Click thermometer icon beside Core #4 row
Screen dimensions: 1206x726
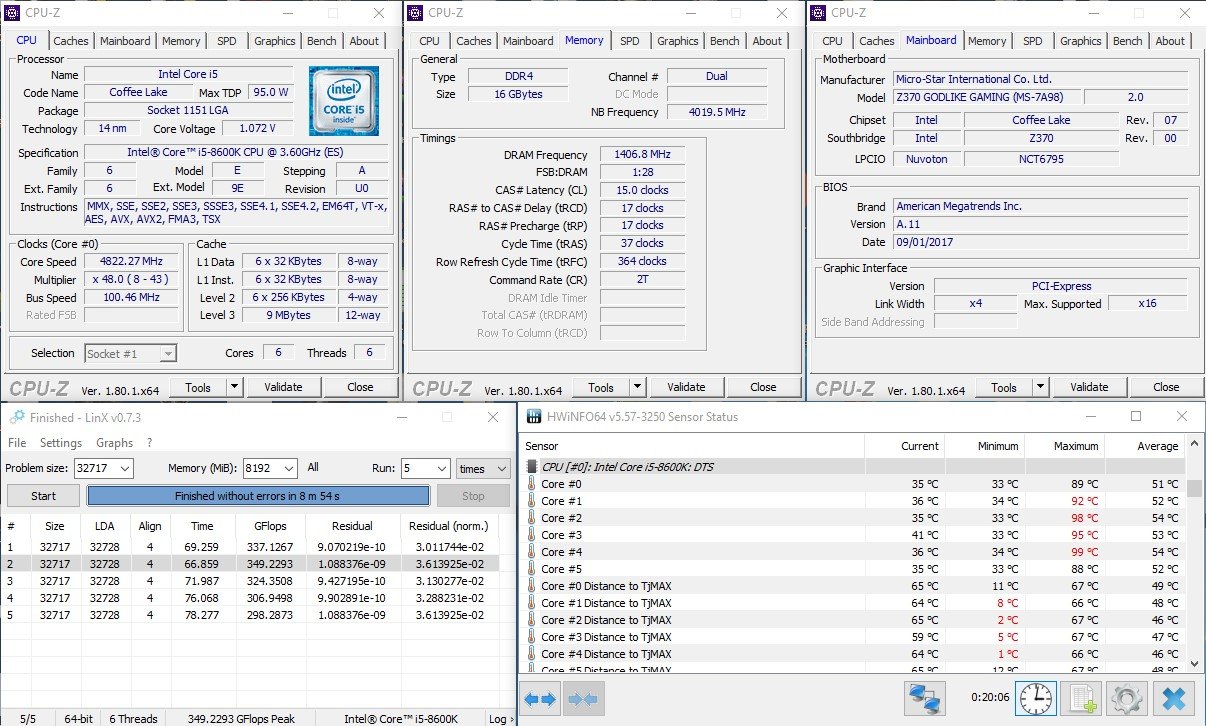[x=532, y=552]
